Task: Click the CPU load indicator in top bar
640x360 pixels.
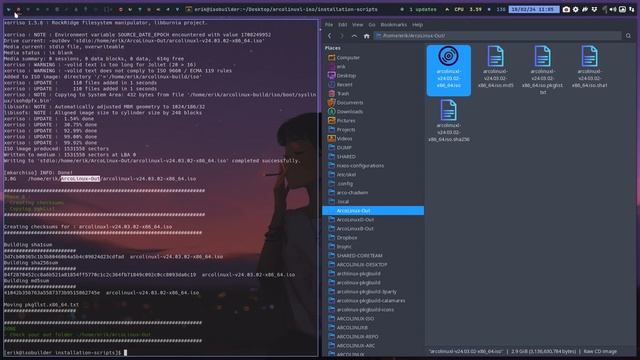Action: 468,9
